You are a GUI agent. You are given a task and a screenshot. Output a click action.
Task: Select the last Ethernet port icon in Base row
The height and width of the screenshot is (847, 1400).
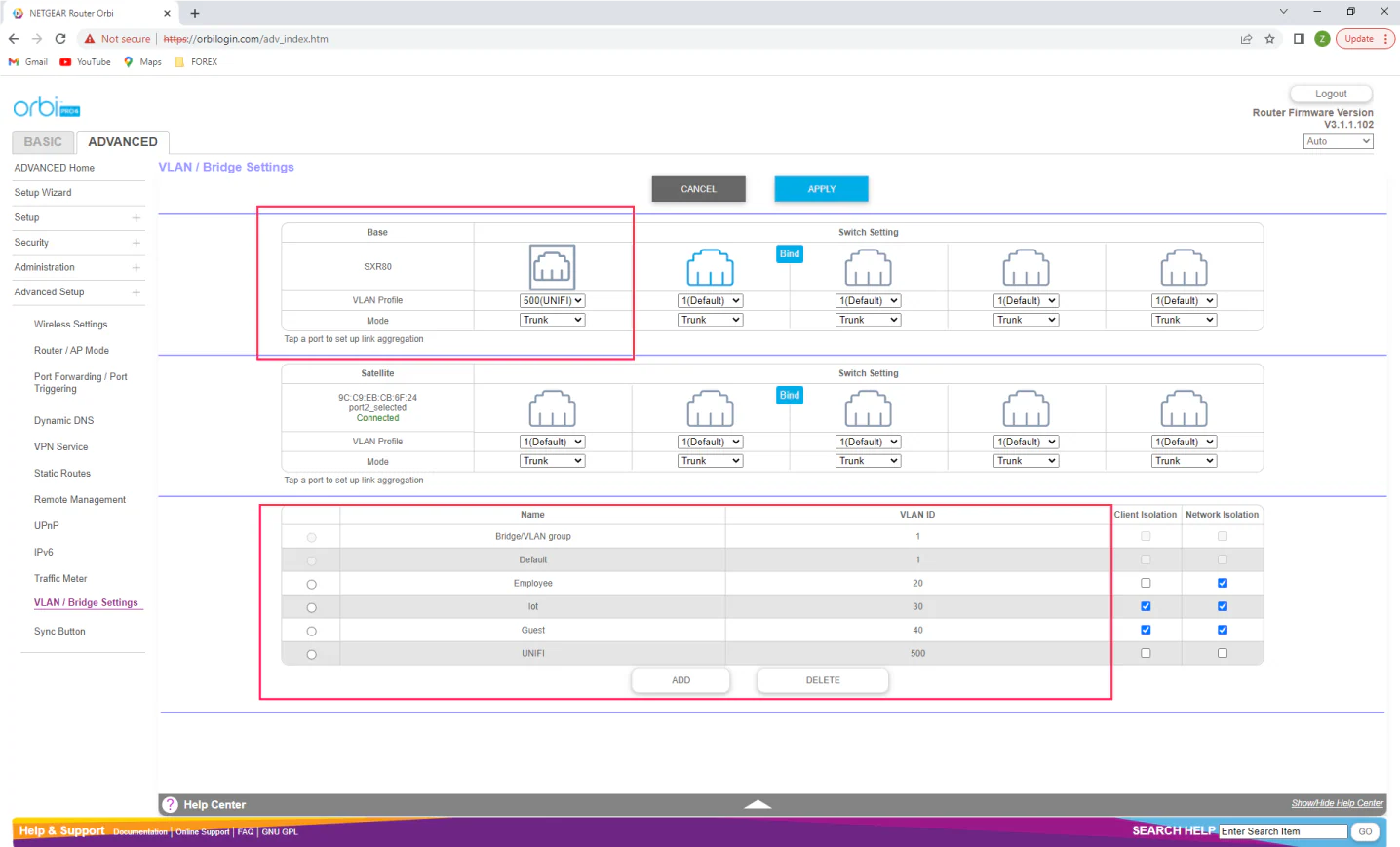(x=1184, y=267)
